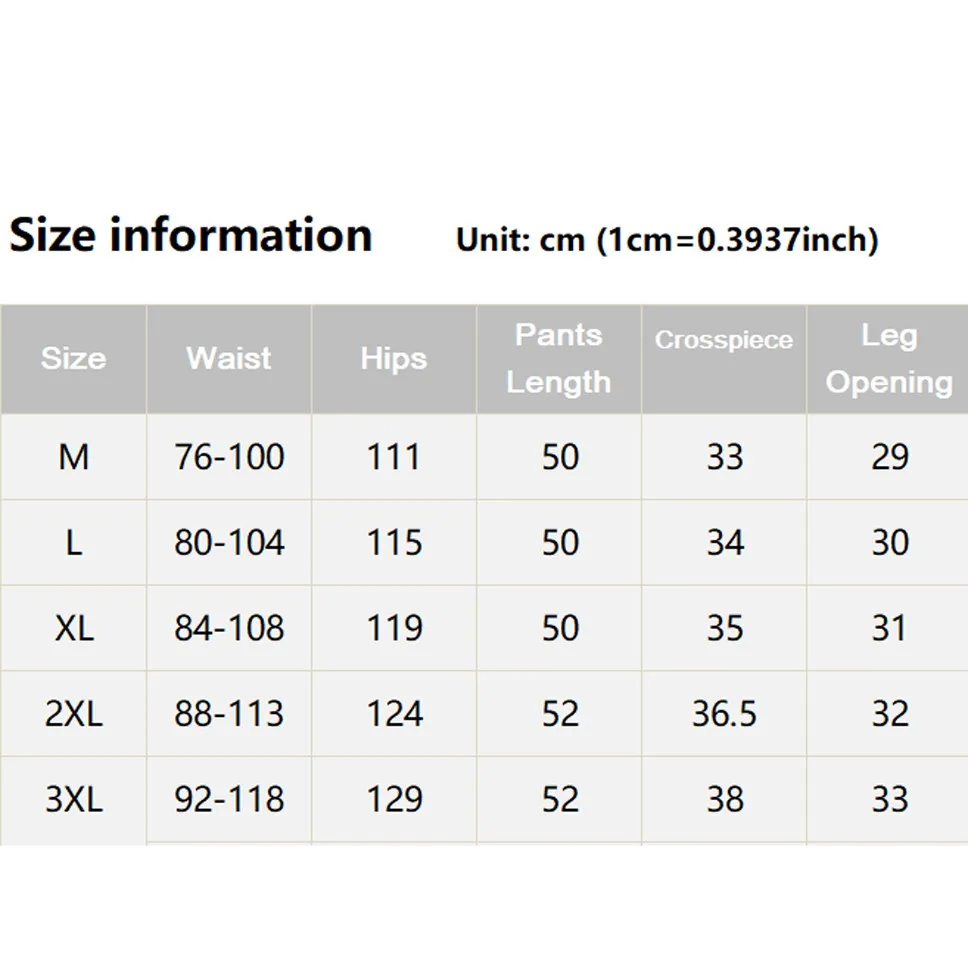
Task: Select the Waist column header
Action: pyautogui.click(x=228, y=358)
